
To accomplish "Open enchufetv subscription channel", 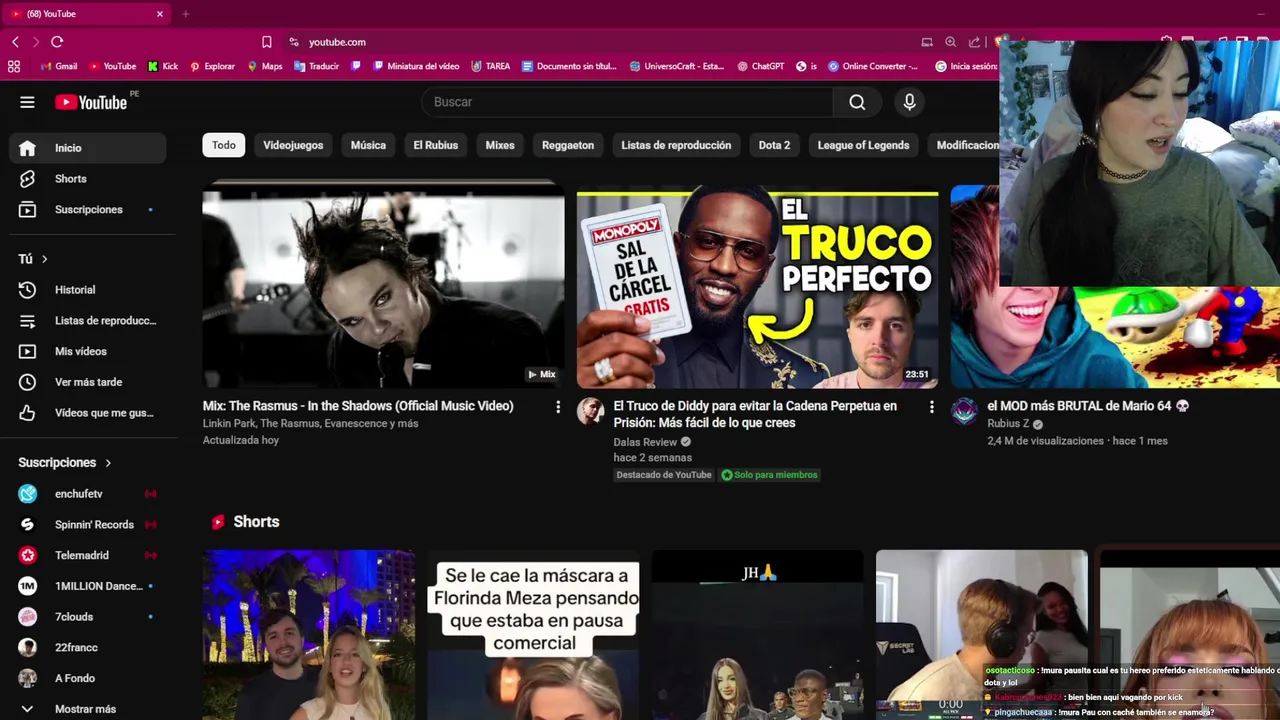I will (88, 493).
